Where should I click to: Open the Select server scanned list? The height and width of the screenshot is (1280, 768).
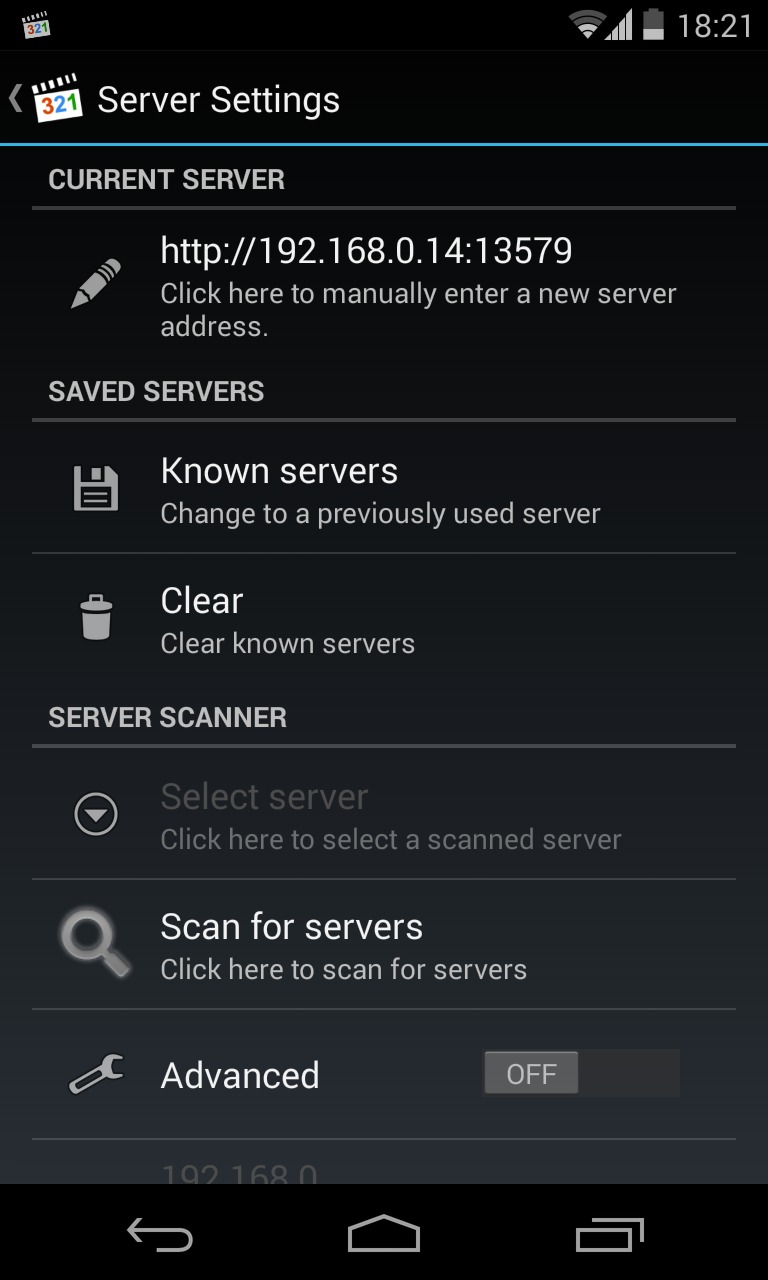pyautogui.click(x=384, y=814)
